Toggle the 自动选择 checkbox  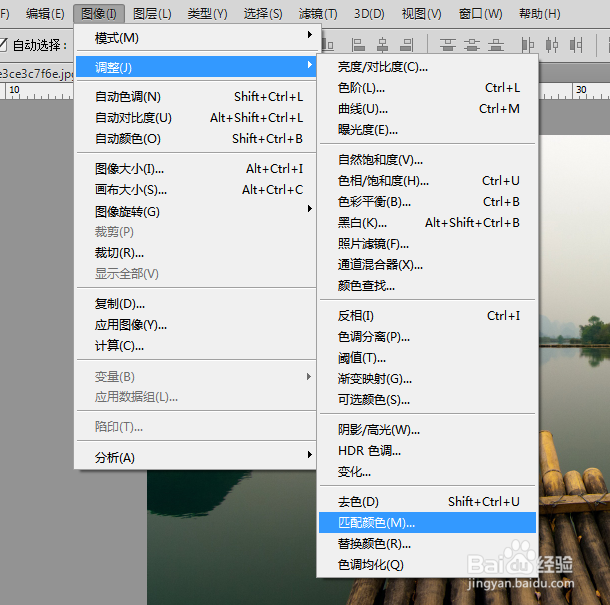[x=3, y=45]
